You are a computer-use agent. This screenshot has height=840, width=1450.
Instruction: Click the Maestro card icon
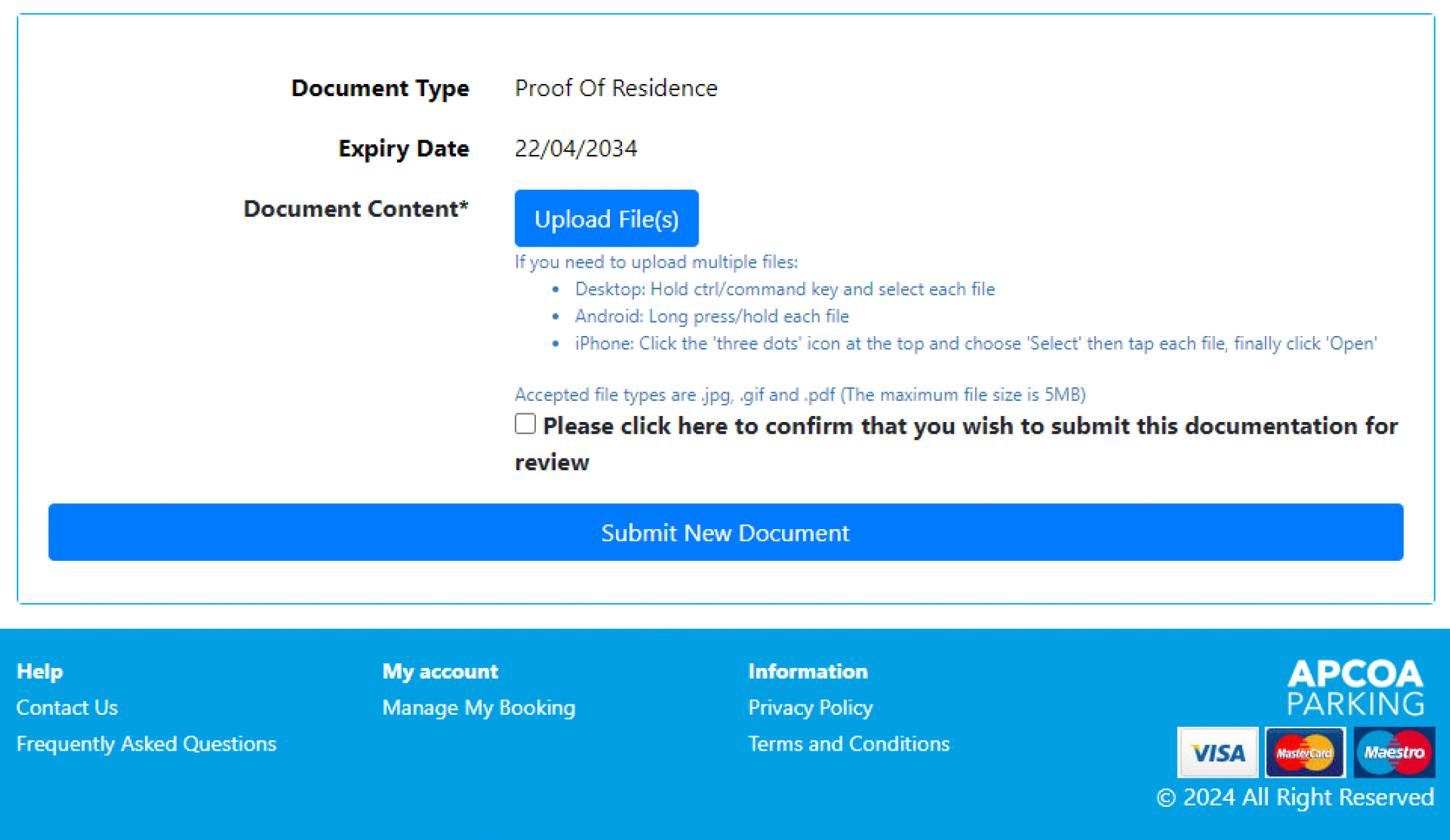(x=1394, y=752)
